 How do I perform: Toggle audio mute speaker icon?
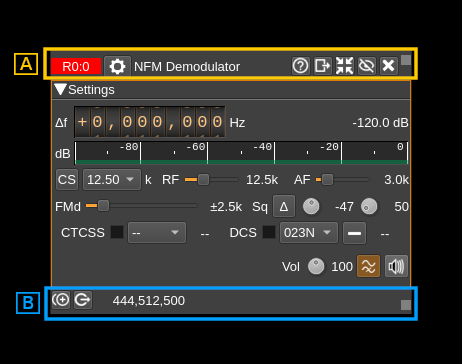pos(396,266)
